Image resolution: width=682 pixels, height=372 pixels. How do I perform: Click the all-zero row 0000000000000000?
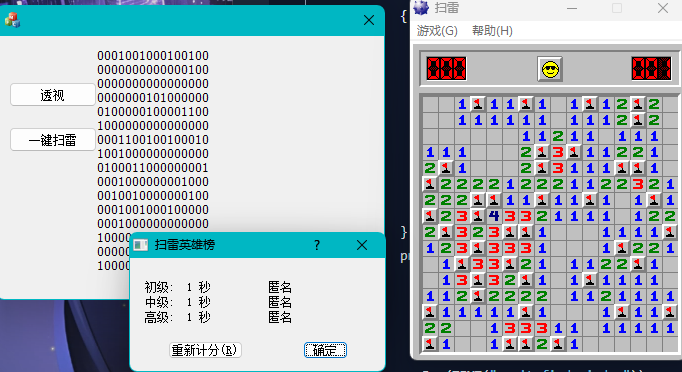(153, 84)
